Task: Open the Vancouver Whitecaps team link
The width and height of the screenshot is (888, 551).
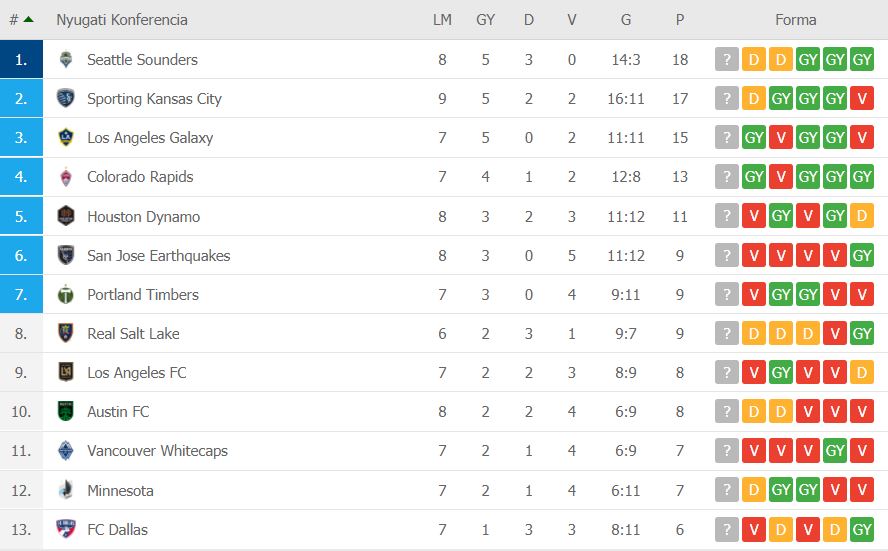Action: pyautogui.click(x=157, y=451)
